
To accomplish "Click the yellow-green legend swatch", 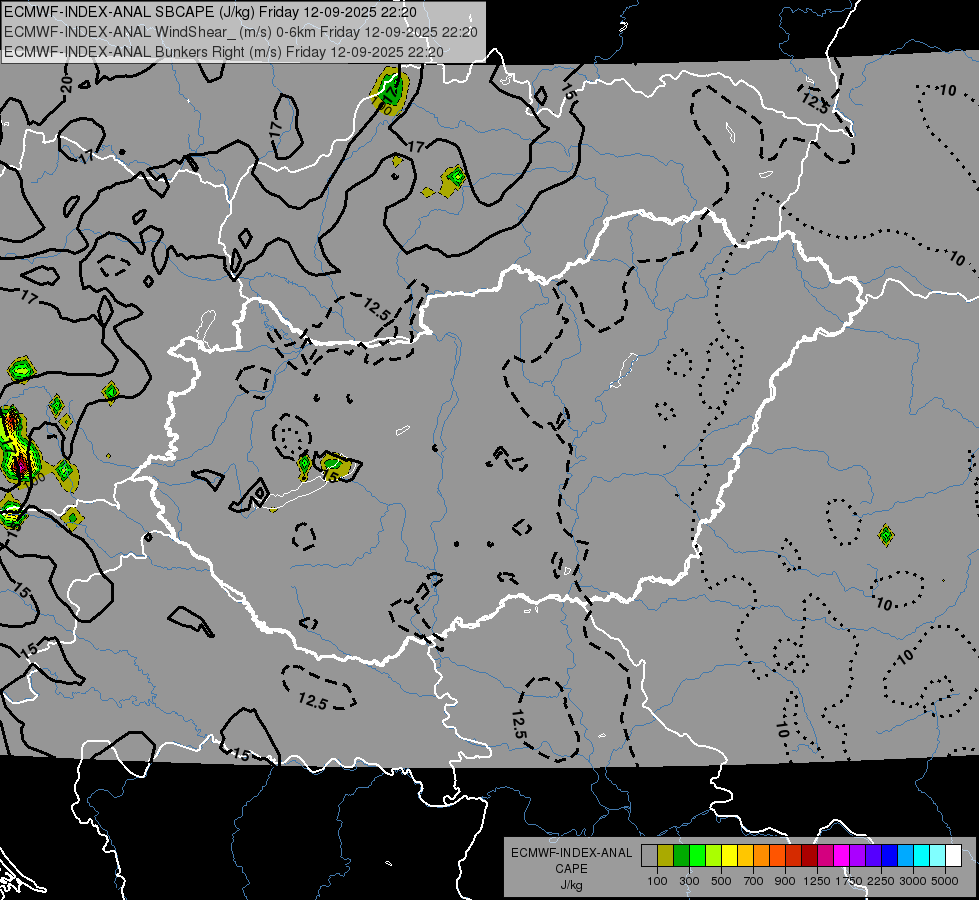I will [x=713, y=856].
